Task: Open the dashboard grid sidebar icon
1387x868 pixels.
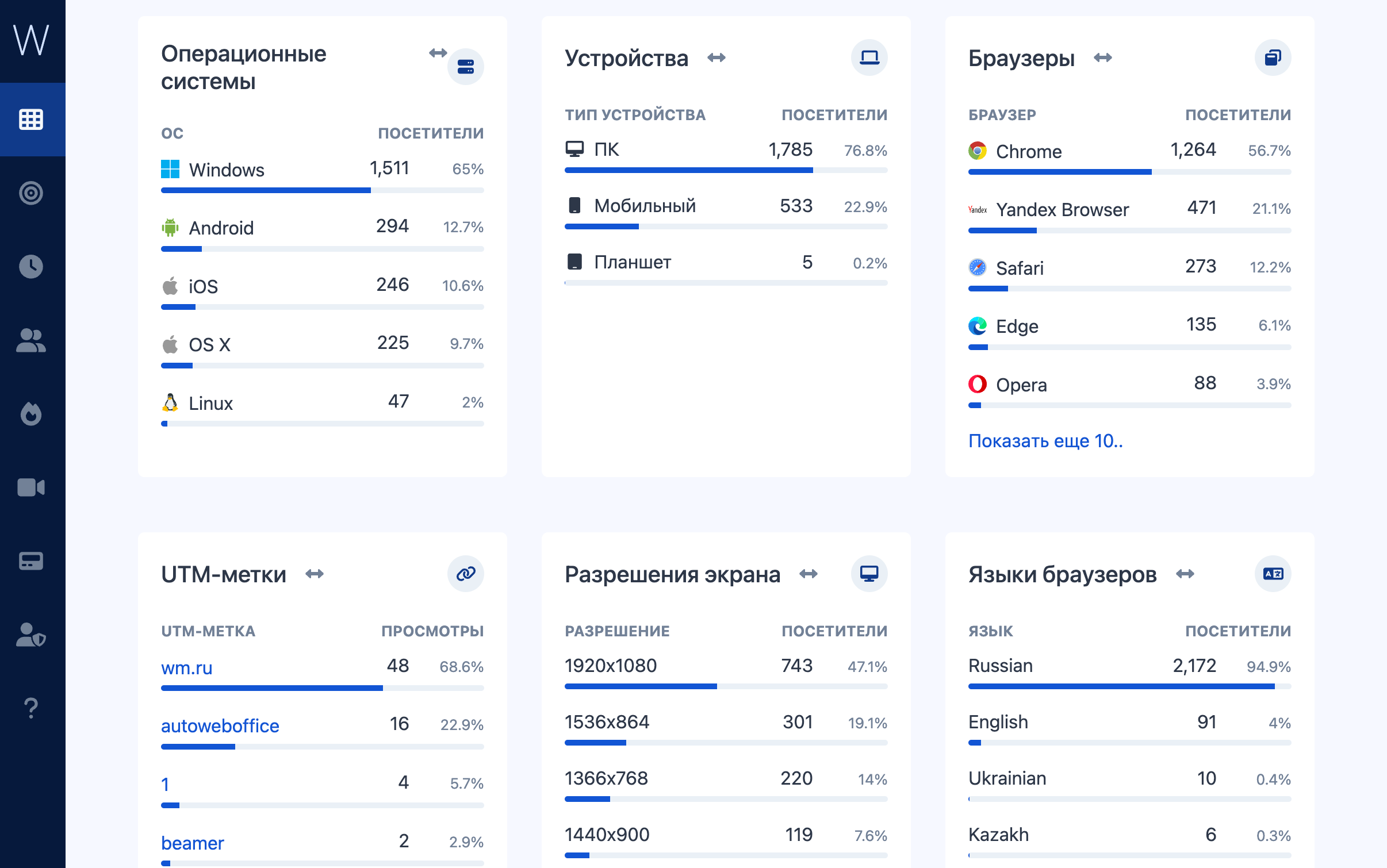Action: [x=31, y=120]
